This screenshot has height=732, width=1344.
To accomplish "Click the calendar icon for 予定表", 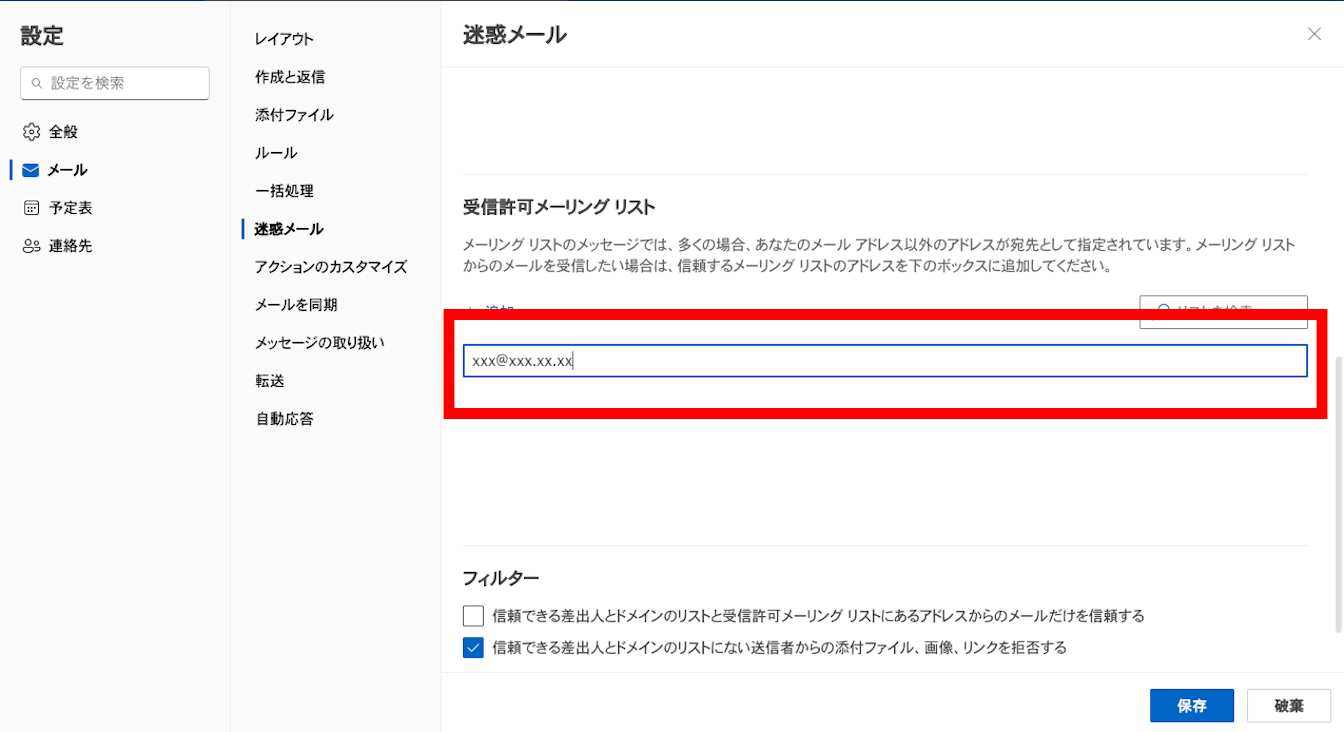I will click(31, 208).
